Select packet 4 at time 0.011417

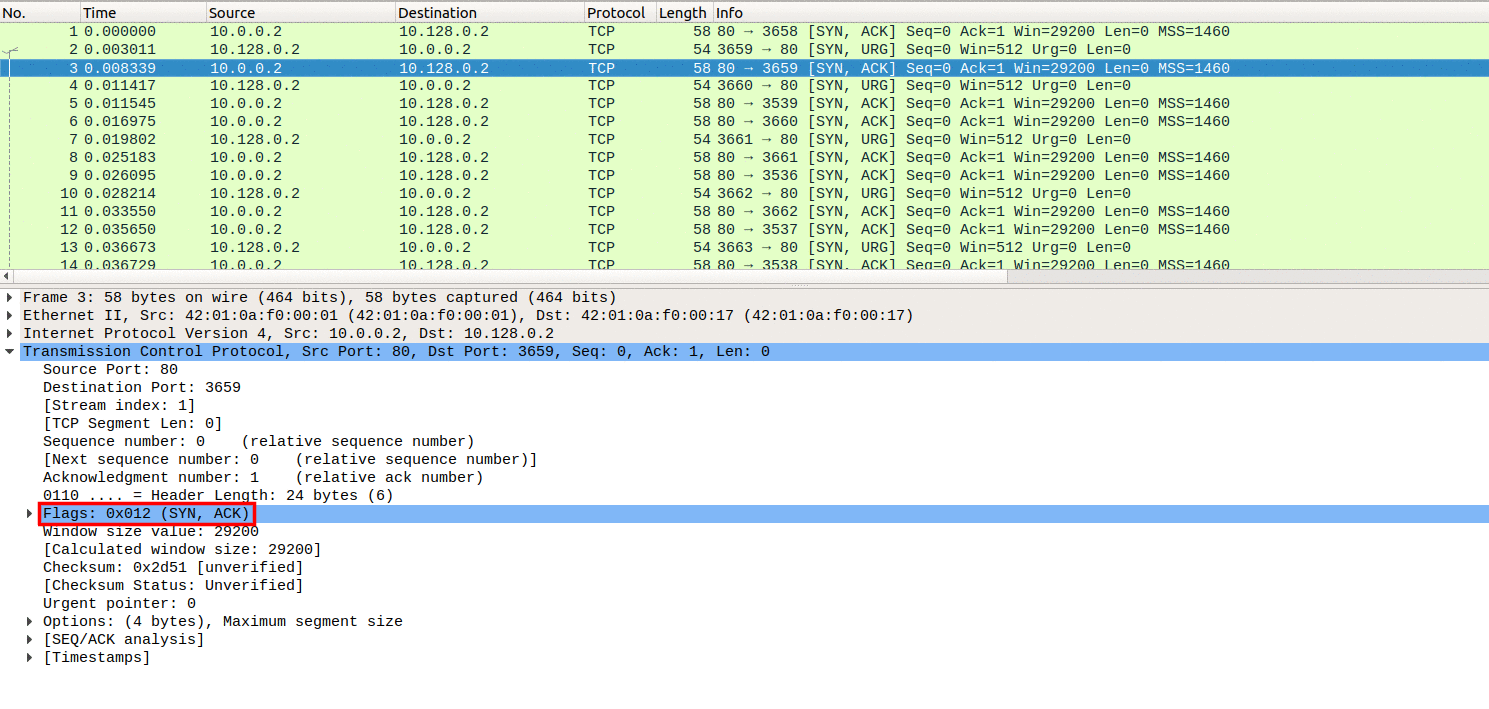click(x=744, y=86)
